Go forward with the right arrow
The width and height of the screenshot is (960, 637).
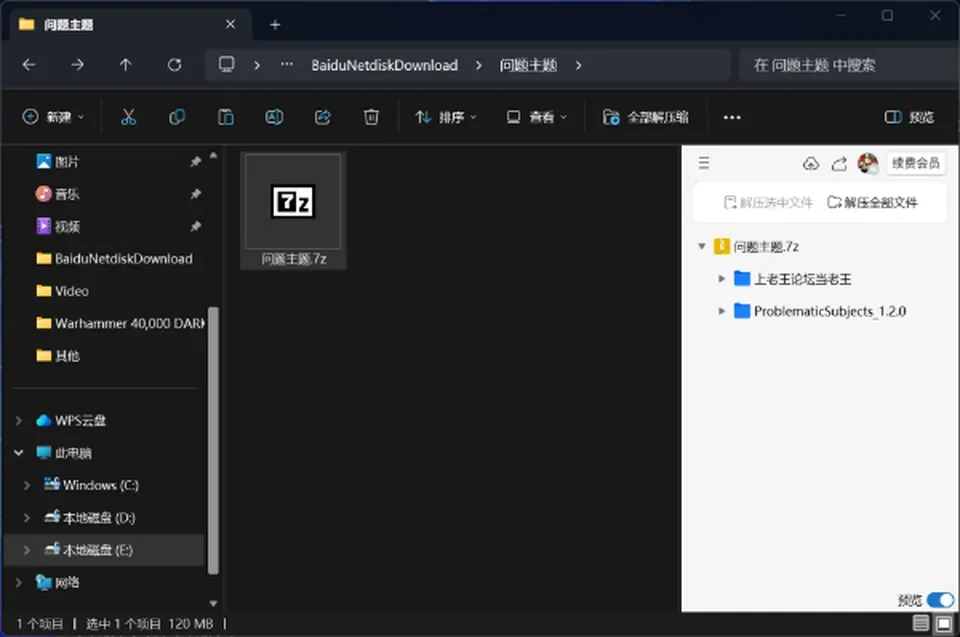pyautogui.click(x=77, y=65)
